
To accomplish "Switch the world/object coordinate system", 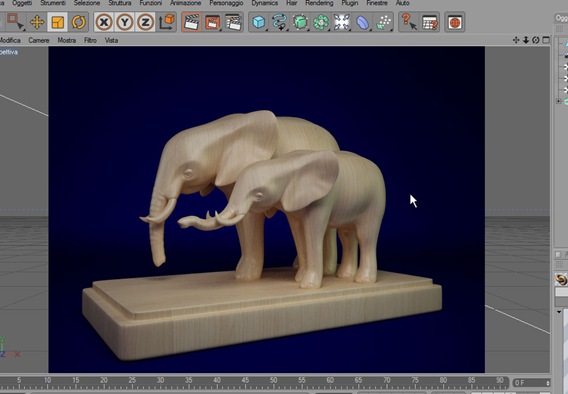I will 167,22.
